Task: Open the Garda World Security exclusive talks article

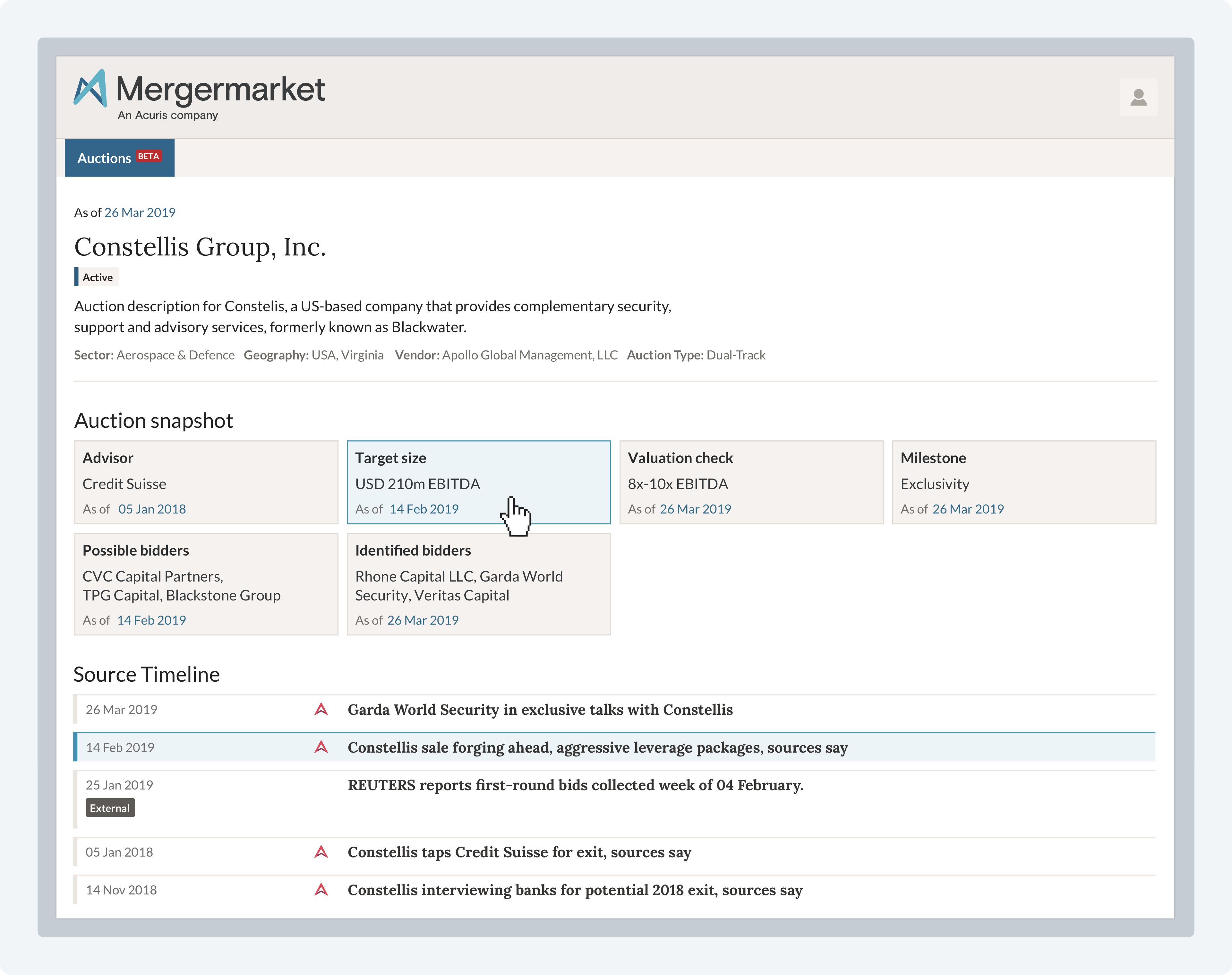Action: [x=540, y=710]
